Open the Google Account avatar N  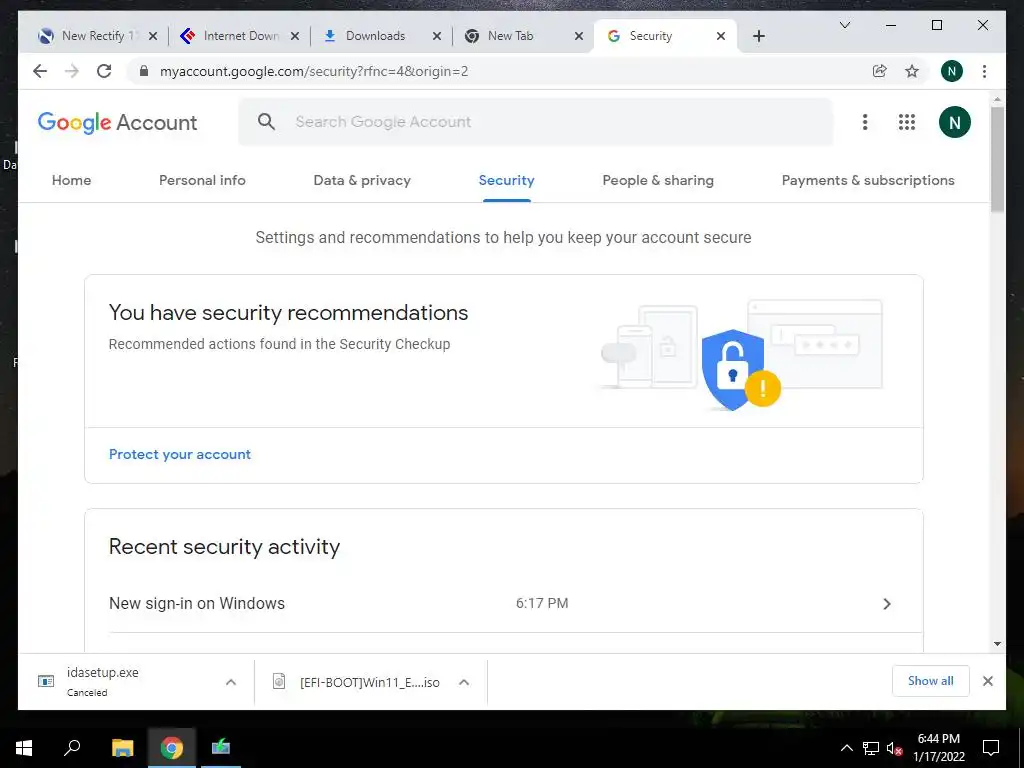[954, 122]
